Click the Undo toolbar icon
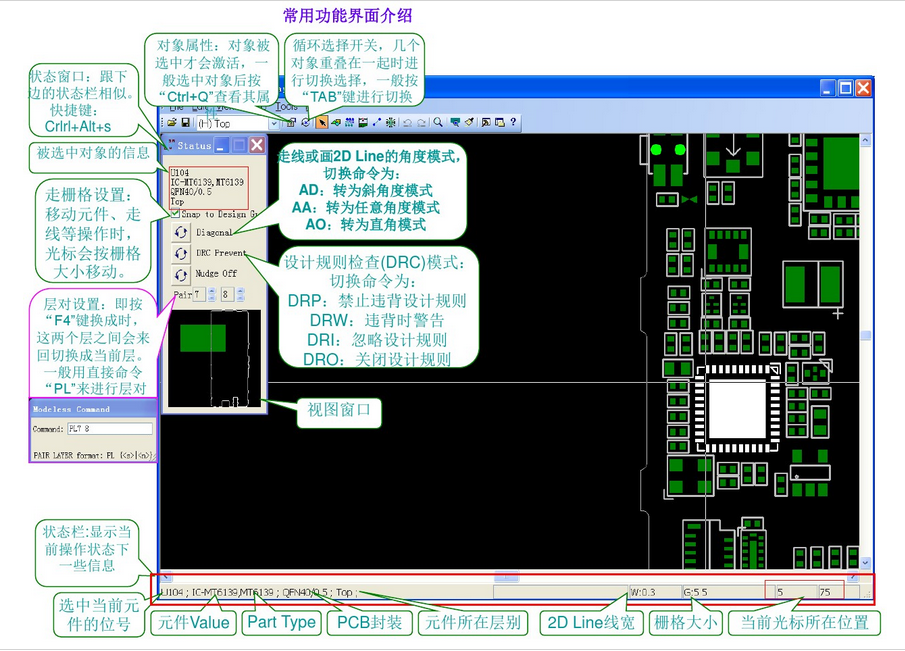Viewport: 905px width, 651px height. coord(407,123)
